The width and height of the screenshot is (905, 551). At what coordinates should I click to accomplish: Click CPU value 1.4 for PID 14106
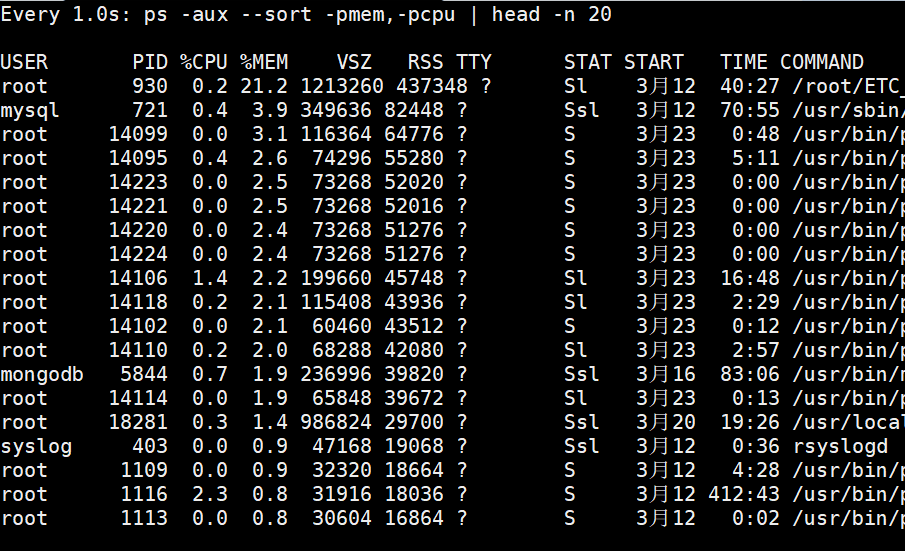click(x=210, y=278)
